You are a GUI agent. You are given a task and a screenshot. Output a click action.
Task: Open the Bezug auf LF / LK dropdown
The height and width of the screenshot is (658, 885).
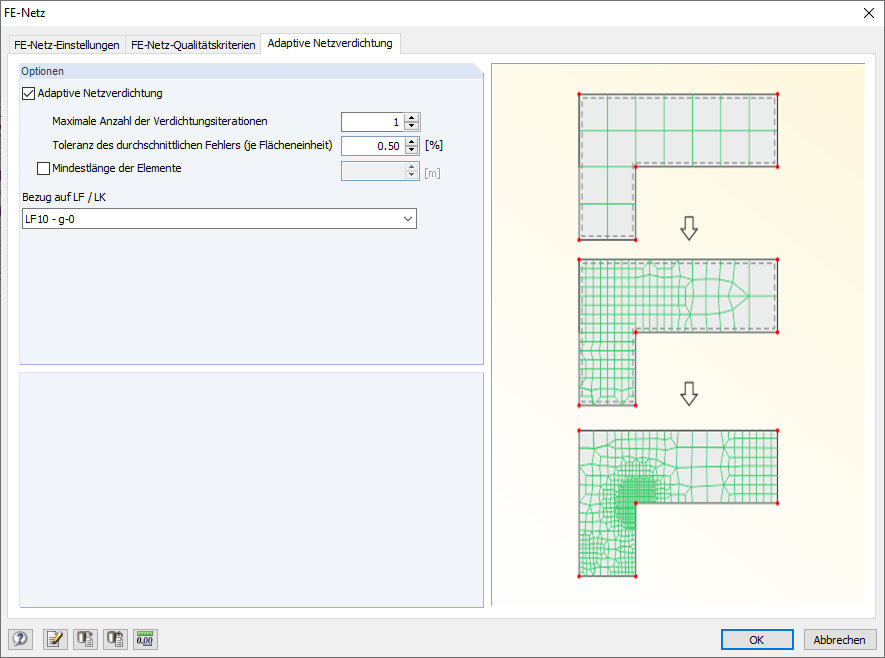coord(219,219)
